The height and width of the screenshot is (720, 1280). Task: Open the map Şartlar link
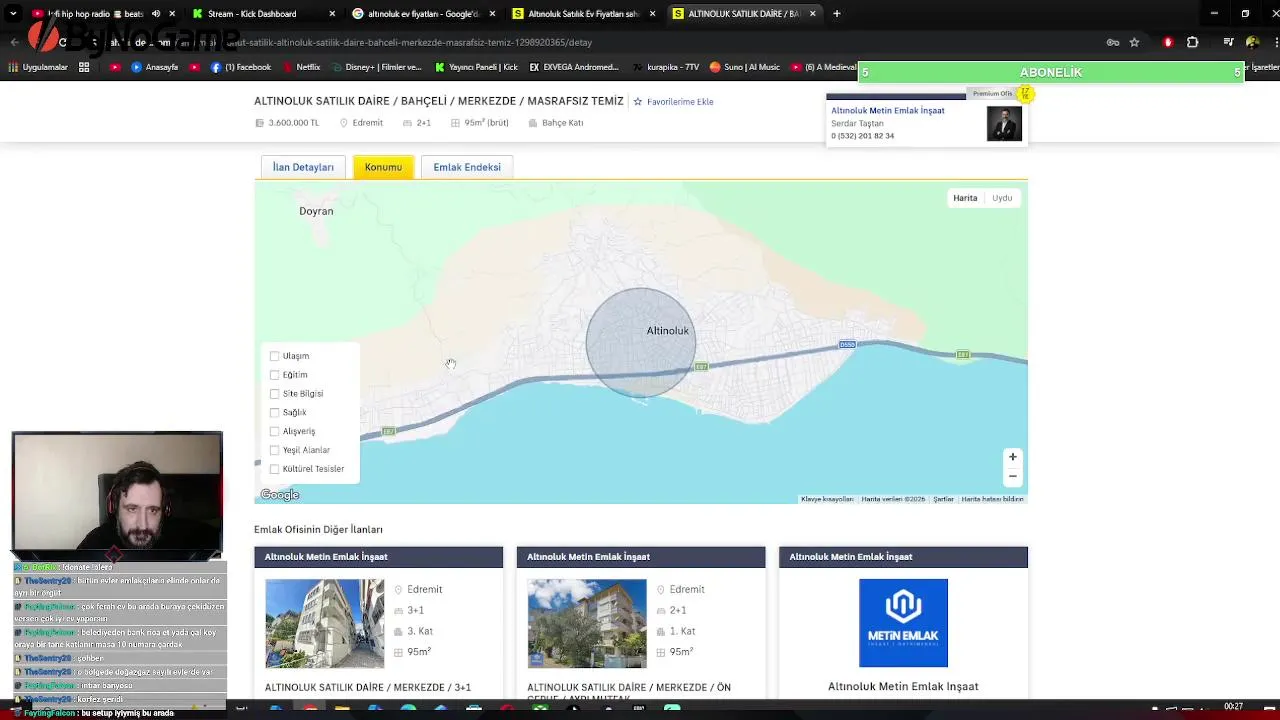tap(943, 499)
